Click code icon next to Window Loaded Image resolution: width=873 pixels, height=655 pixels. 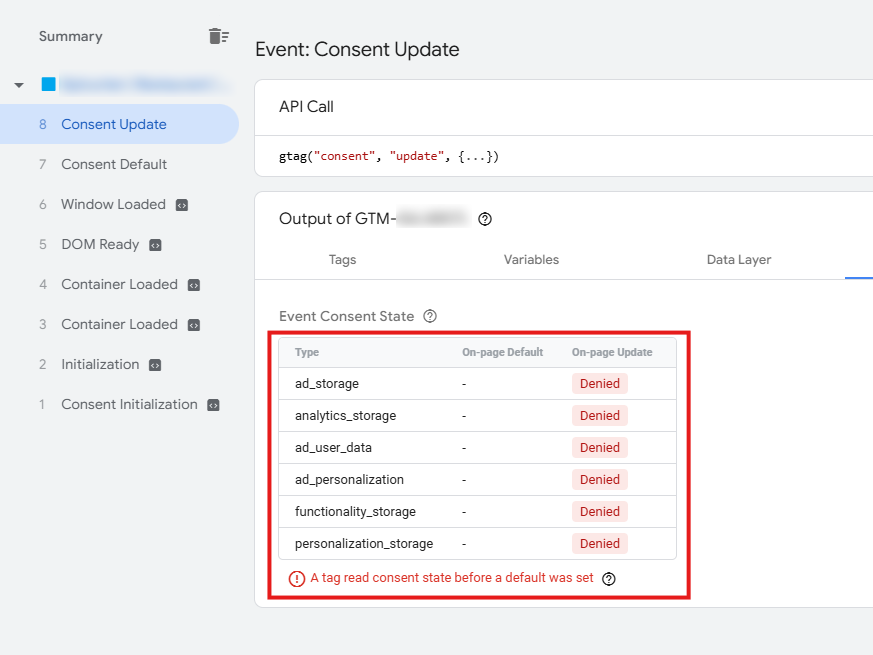[181, 205]
